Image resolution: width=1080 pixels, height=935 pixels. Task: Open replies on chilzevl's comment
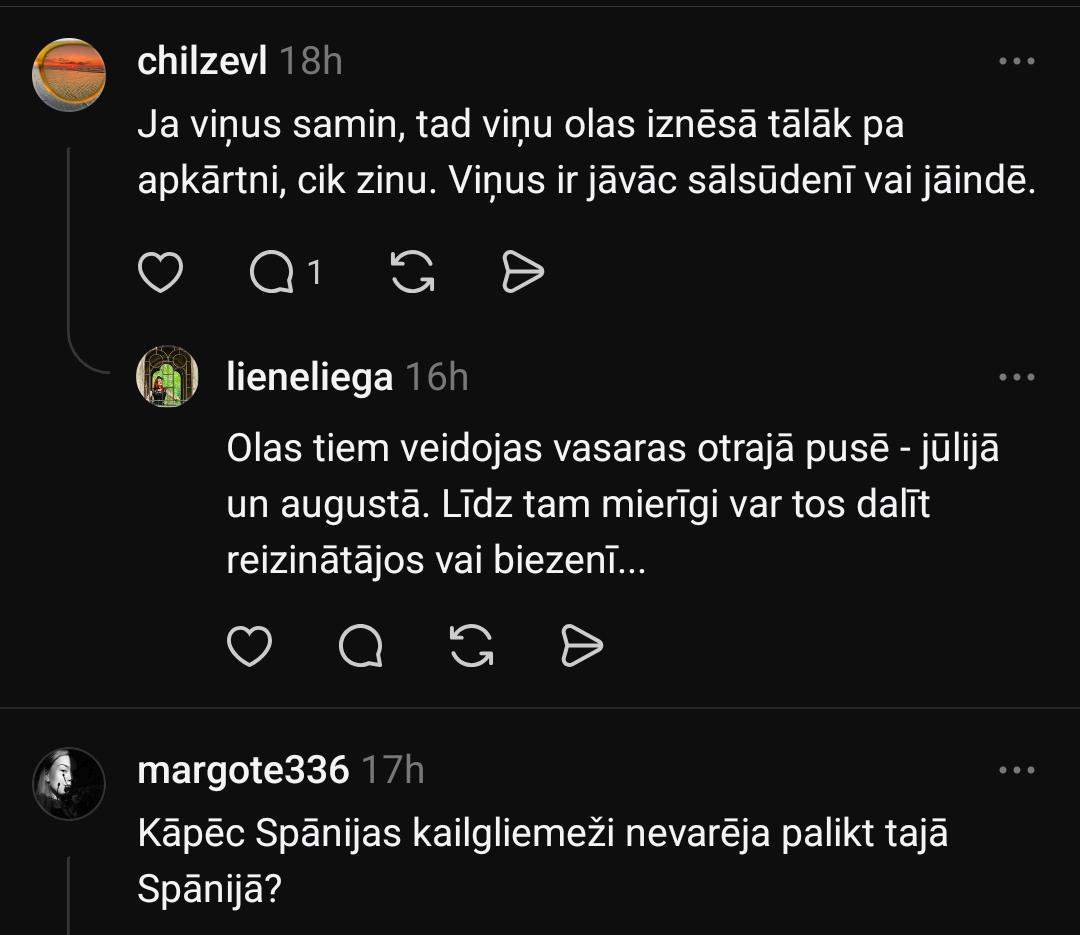pos(271,271)
